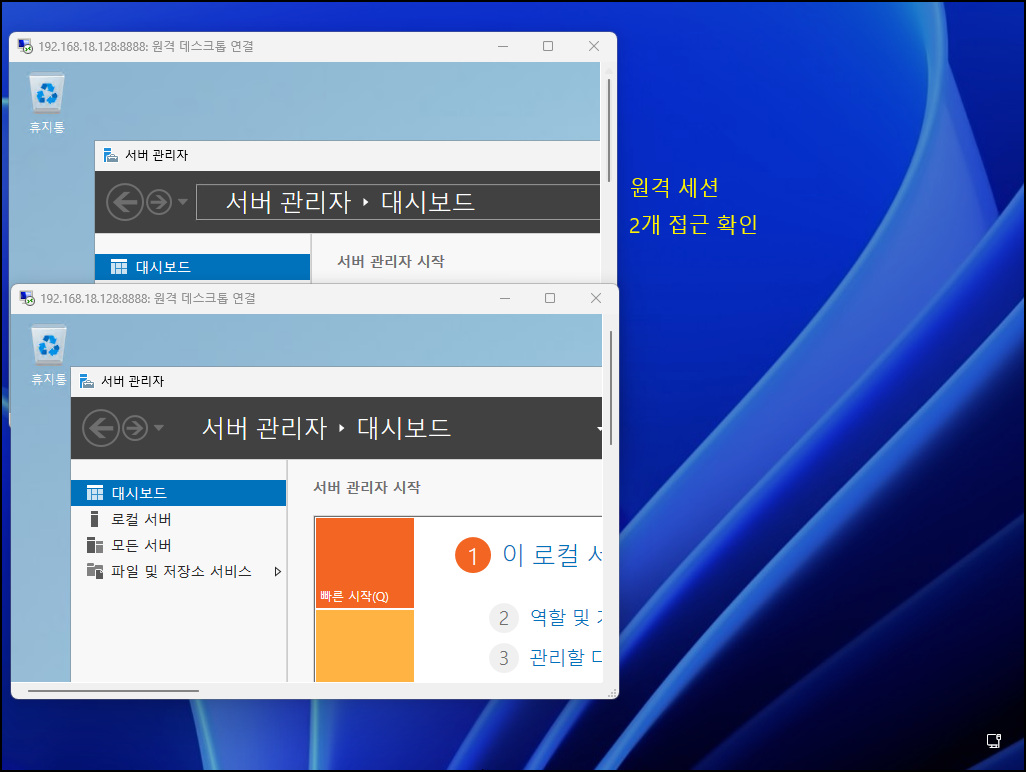This screenshot has height=772, width=1026.
Task: Click monitor icon at desktop bottom-right corner
Action: click(994, 741)
